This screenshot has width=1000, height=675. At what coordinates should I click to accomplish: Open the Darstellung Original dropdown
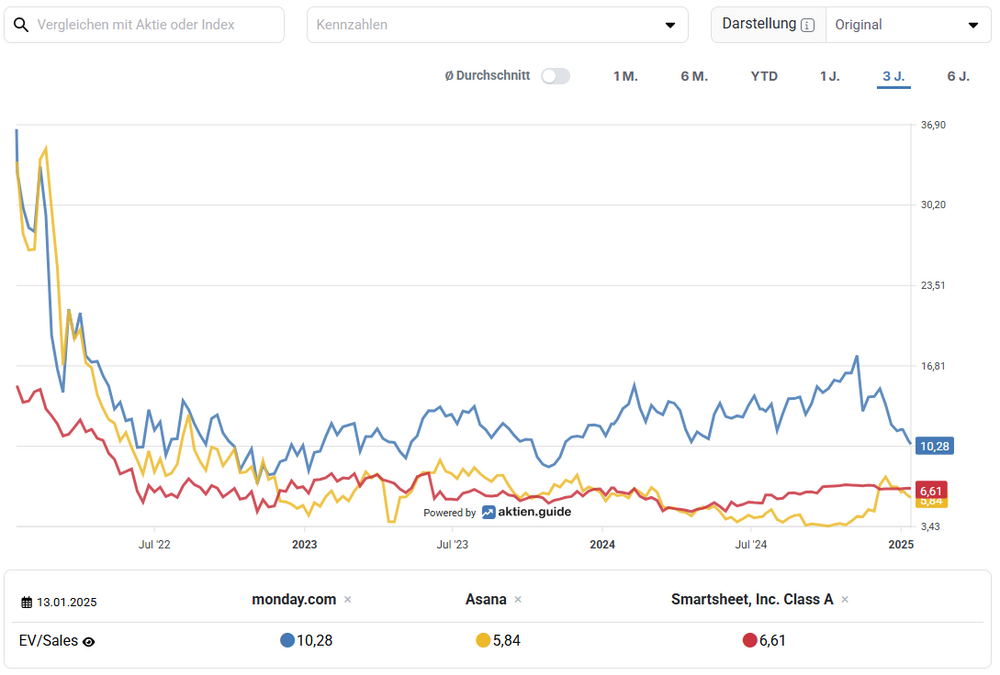point(907,25)
